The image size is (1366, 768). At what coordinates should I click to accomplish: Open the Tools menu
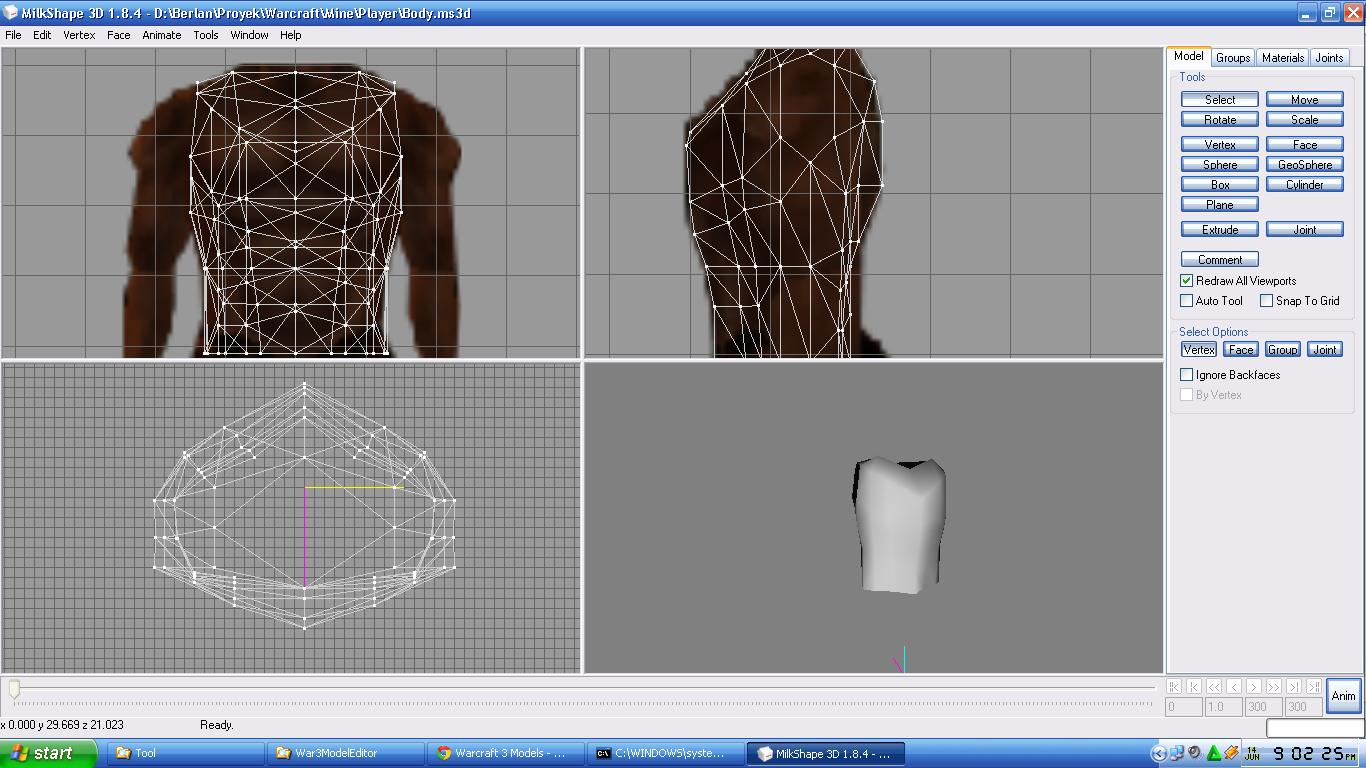(206, 35)
